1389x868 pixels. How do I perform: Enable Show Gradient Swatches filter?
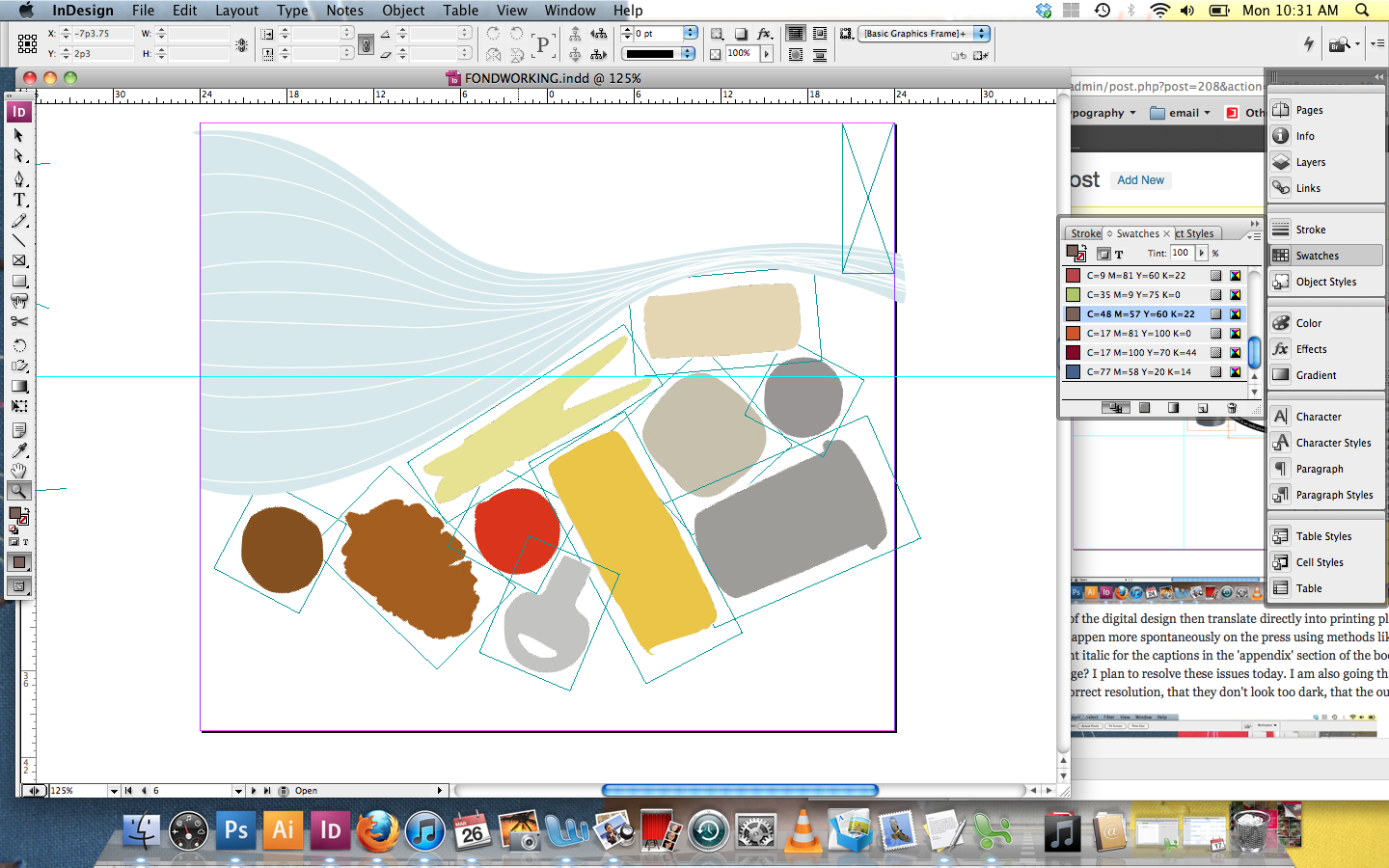pyautogui.click(x=1173, y=408)
